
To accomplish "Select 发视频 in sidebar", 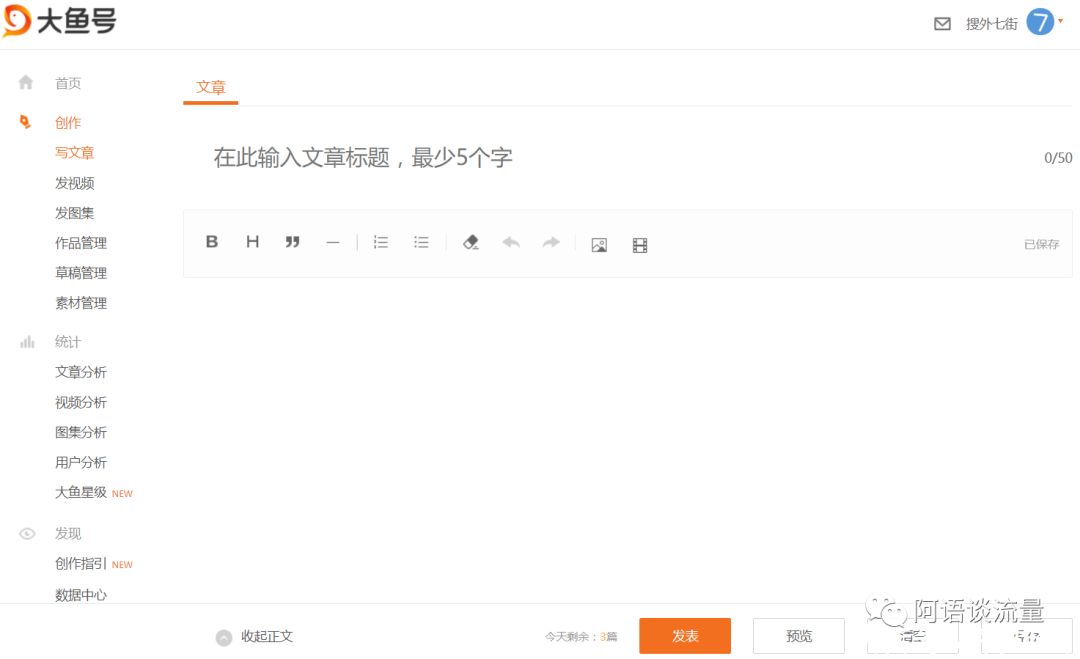I will click(x=74, y=183).
